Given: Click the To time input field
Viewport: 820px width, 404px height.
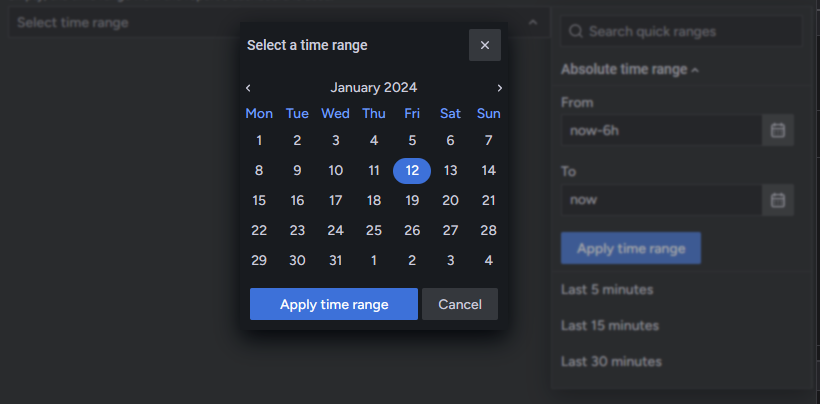Looking at the screenshot, I should pyautogui.click(x=660, y=199).
